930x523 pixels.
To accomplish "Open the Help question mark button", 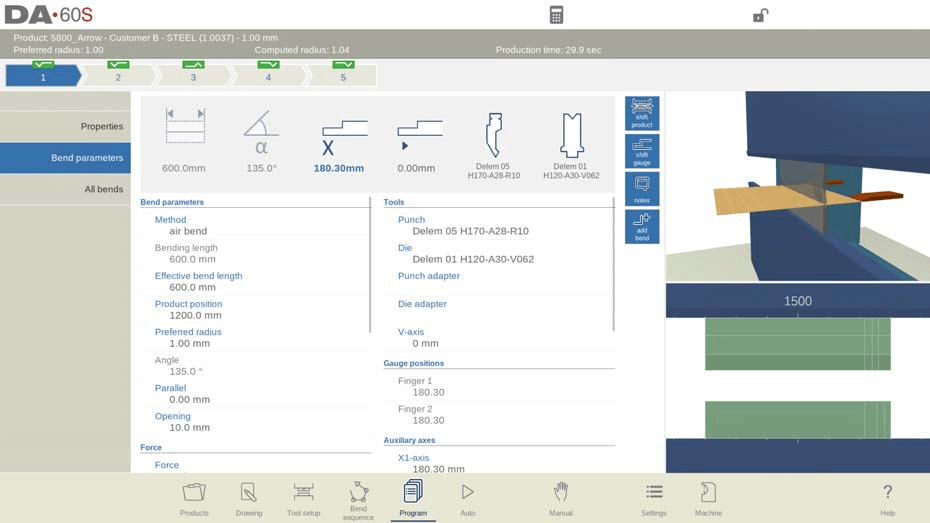I will tap(887, 499).
